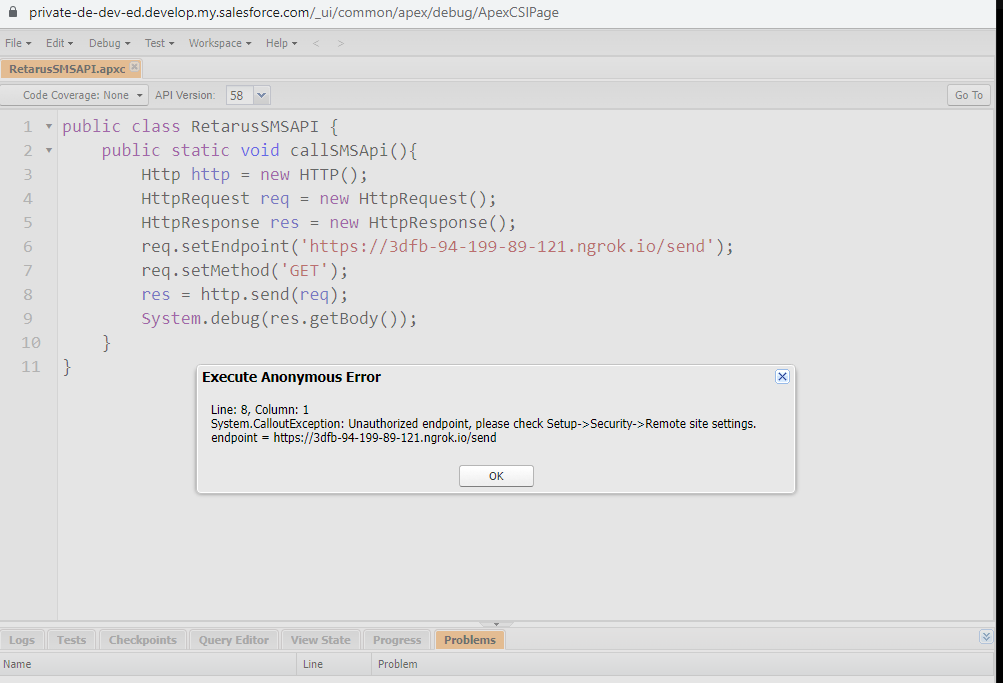This screenshot has height=683, width=1003.
Task: Close the Execute Anonymous Error dialog
Action: click(x=782, y=377)
